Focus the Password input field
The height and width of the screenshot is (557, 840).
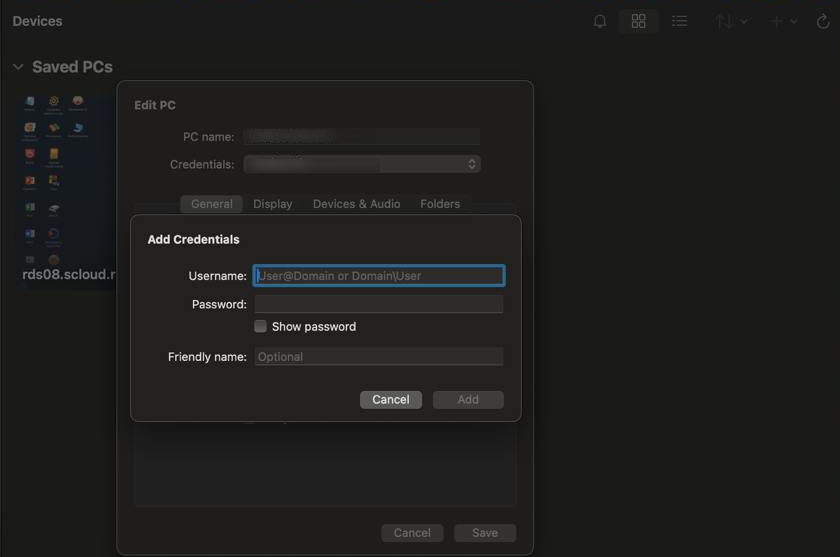[379, 304]
